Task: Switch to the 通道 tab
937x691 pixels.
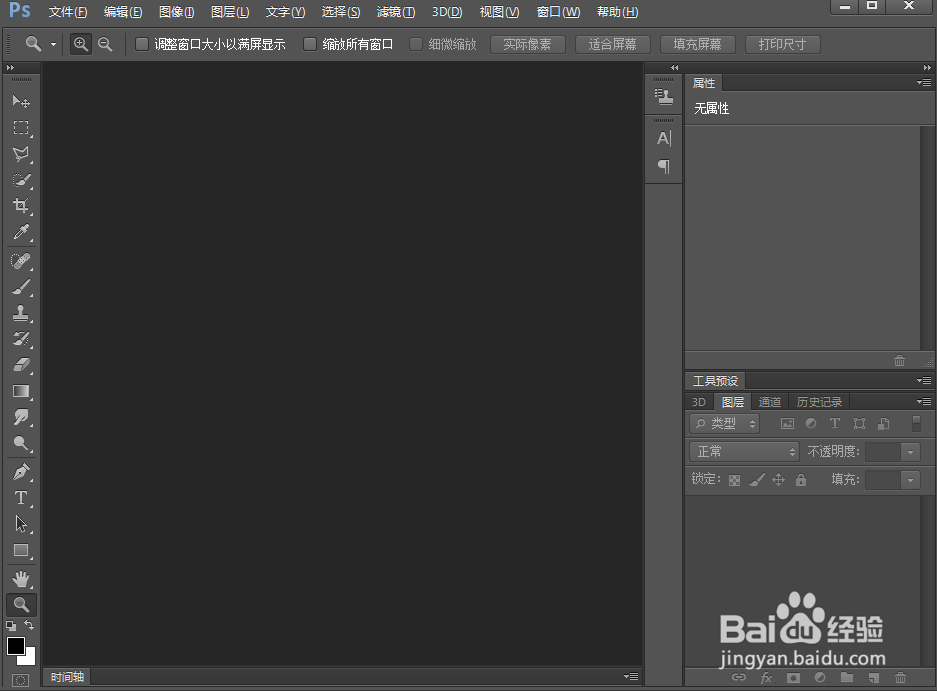Action: click(x=770, y=402)
